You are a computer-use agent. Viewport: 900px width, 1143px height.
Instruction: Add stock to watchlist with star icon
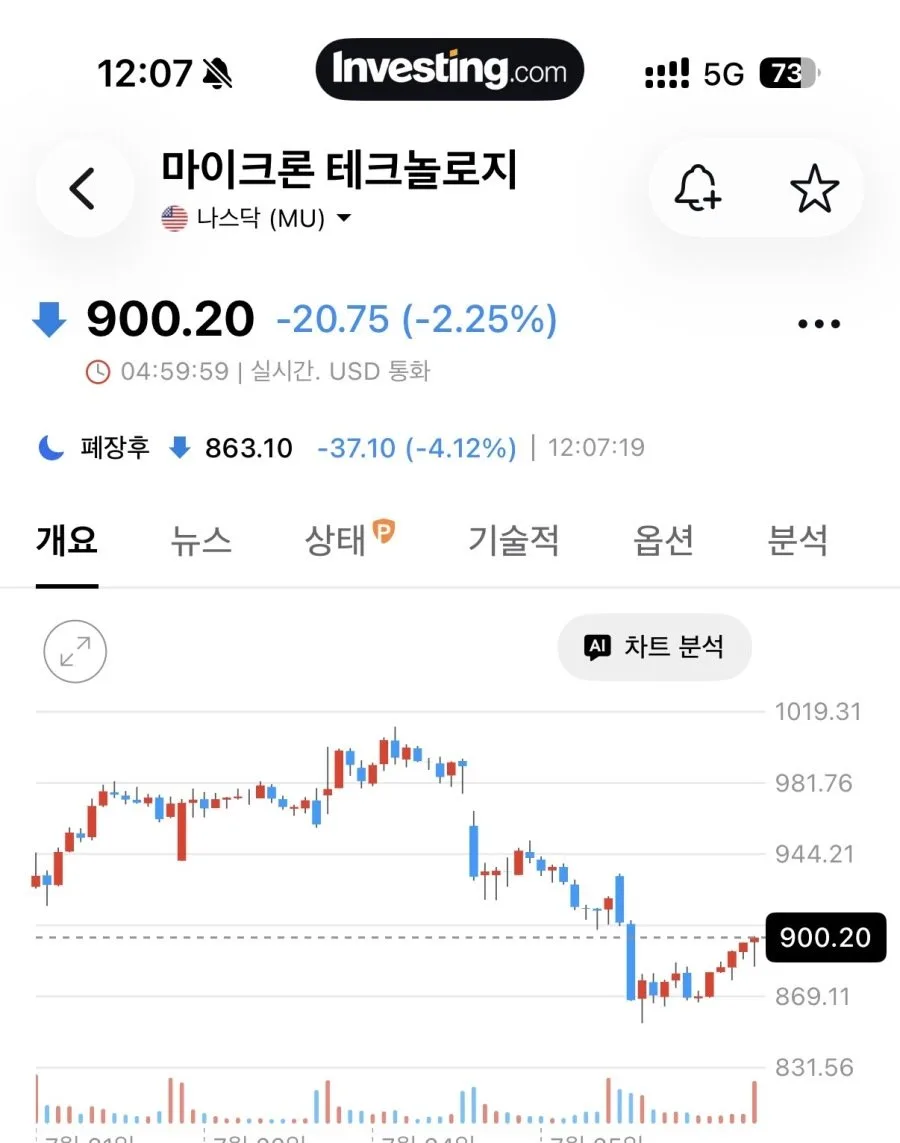(x=814, y=189)
